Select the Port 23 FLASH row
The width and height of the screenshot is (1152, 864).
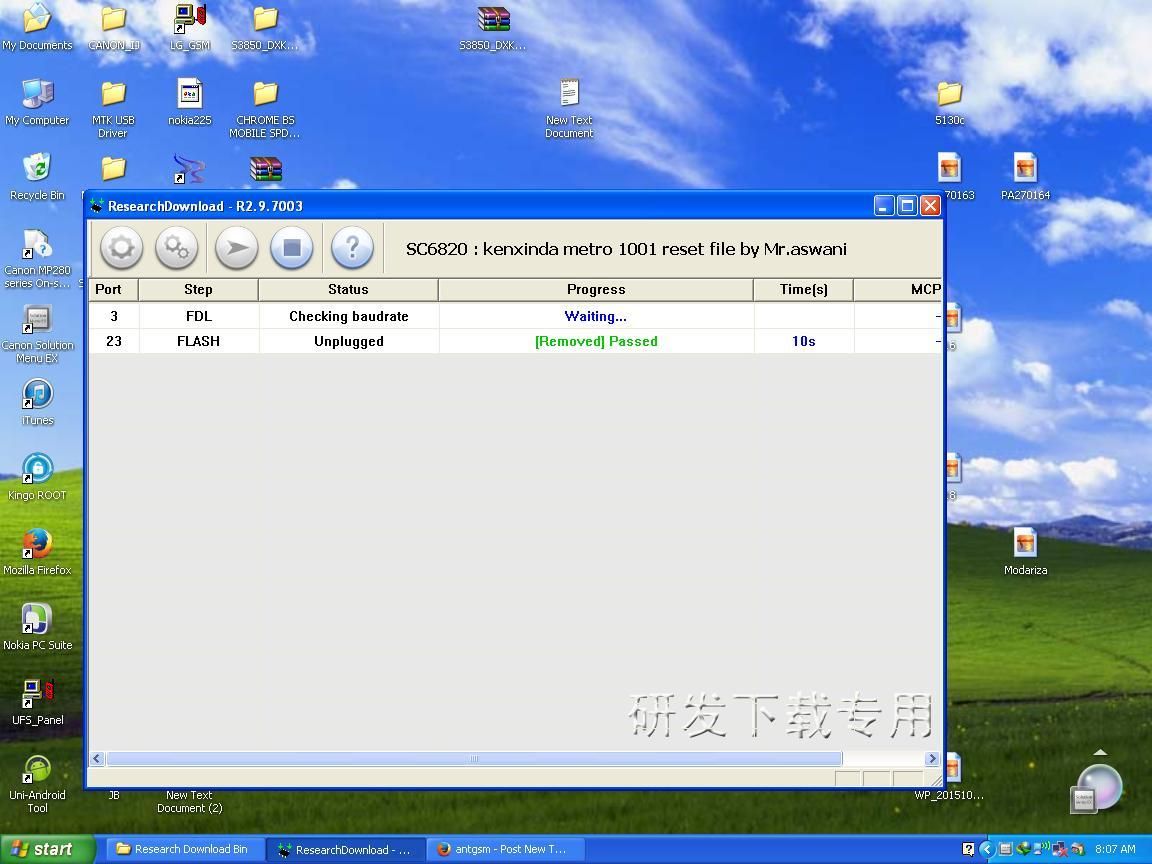pyautogui.click(x=348, y=341)
